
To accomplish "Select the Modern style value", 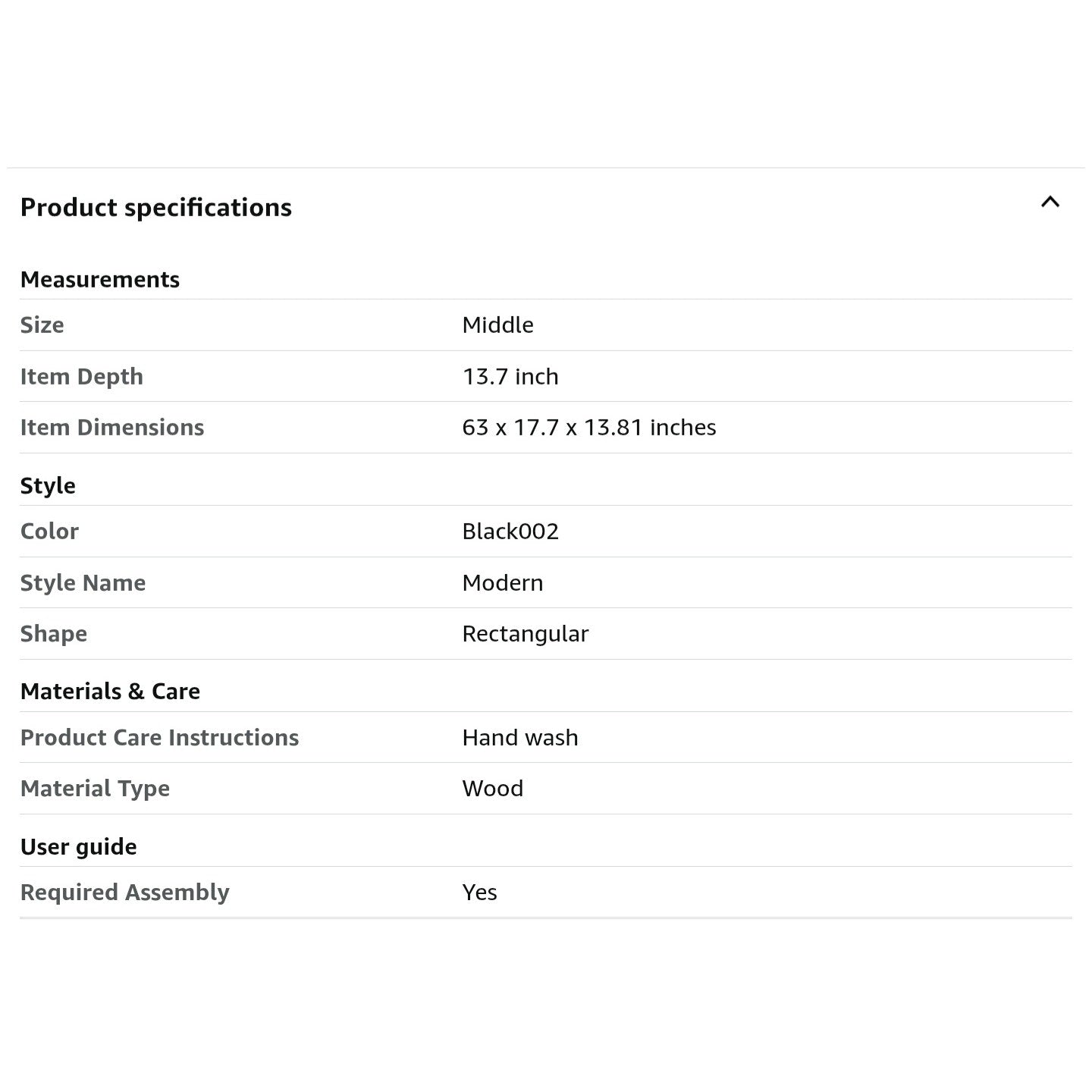I will click(503, 583).
